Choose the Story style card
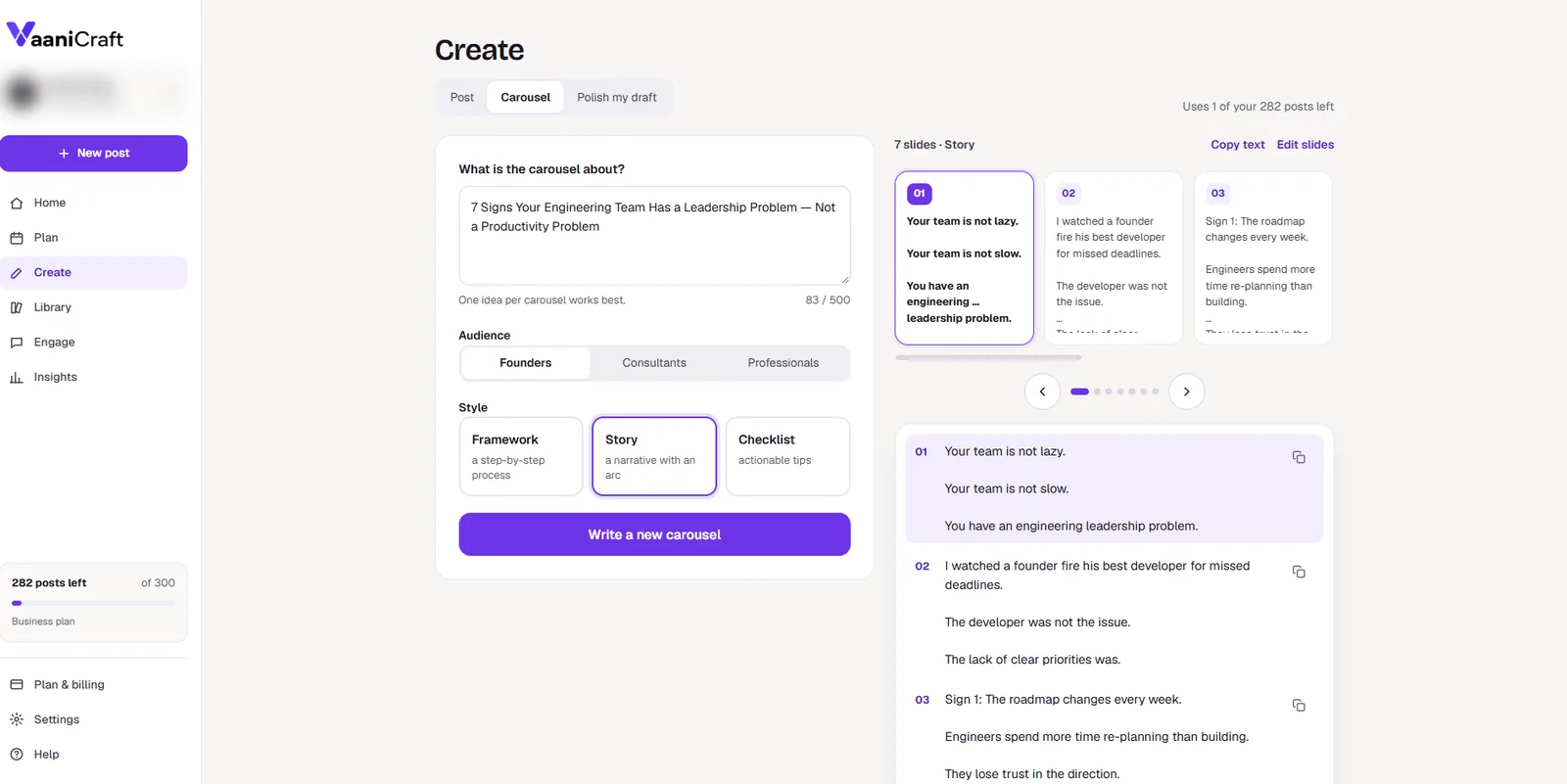The height and width of the screenshot is (784, 1567). pyautogui.click(x=654, y=457)
